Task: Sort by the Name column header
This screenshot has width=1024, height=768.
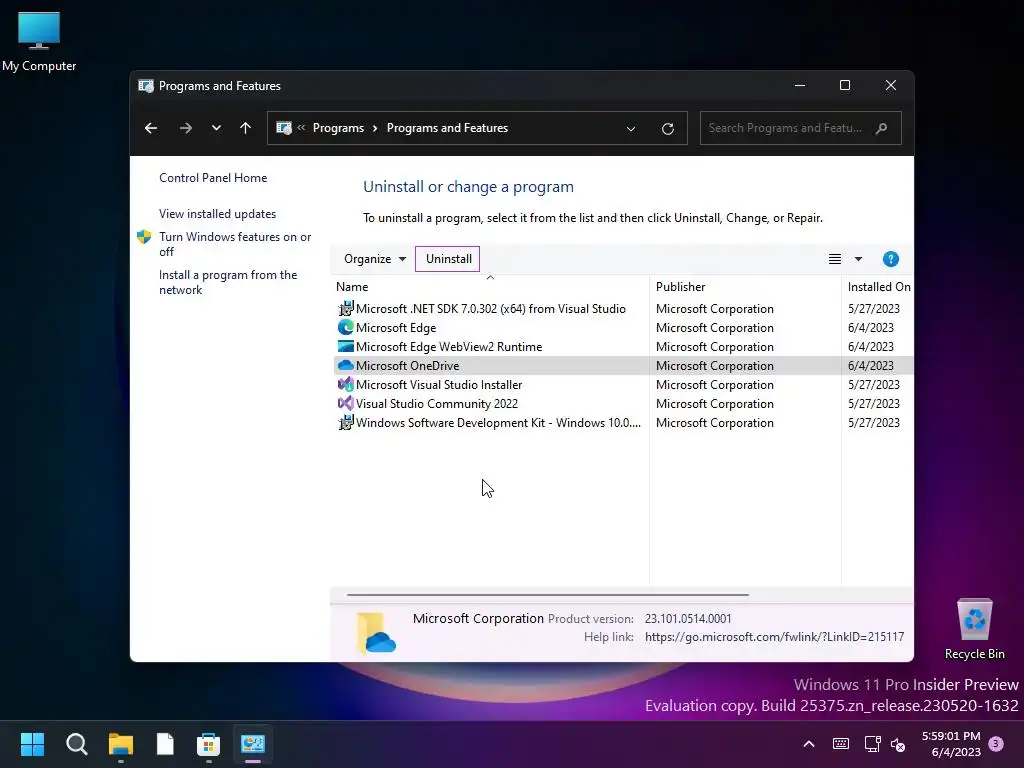Action: tap(352, 287)
